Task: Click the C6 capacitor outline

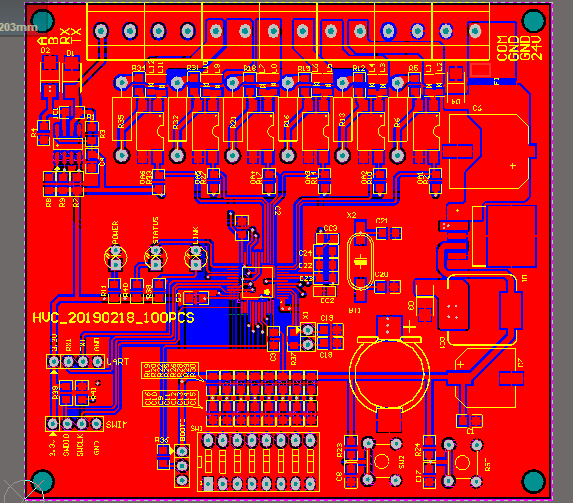Action: pos(489,152)
